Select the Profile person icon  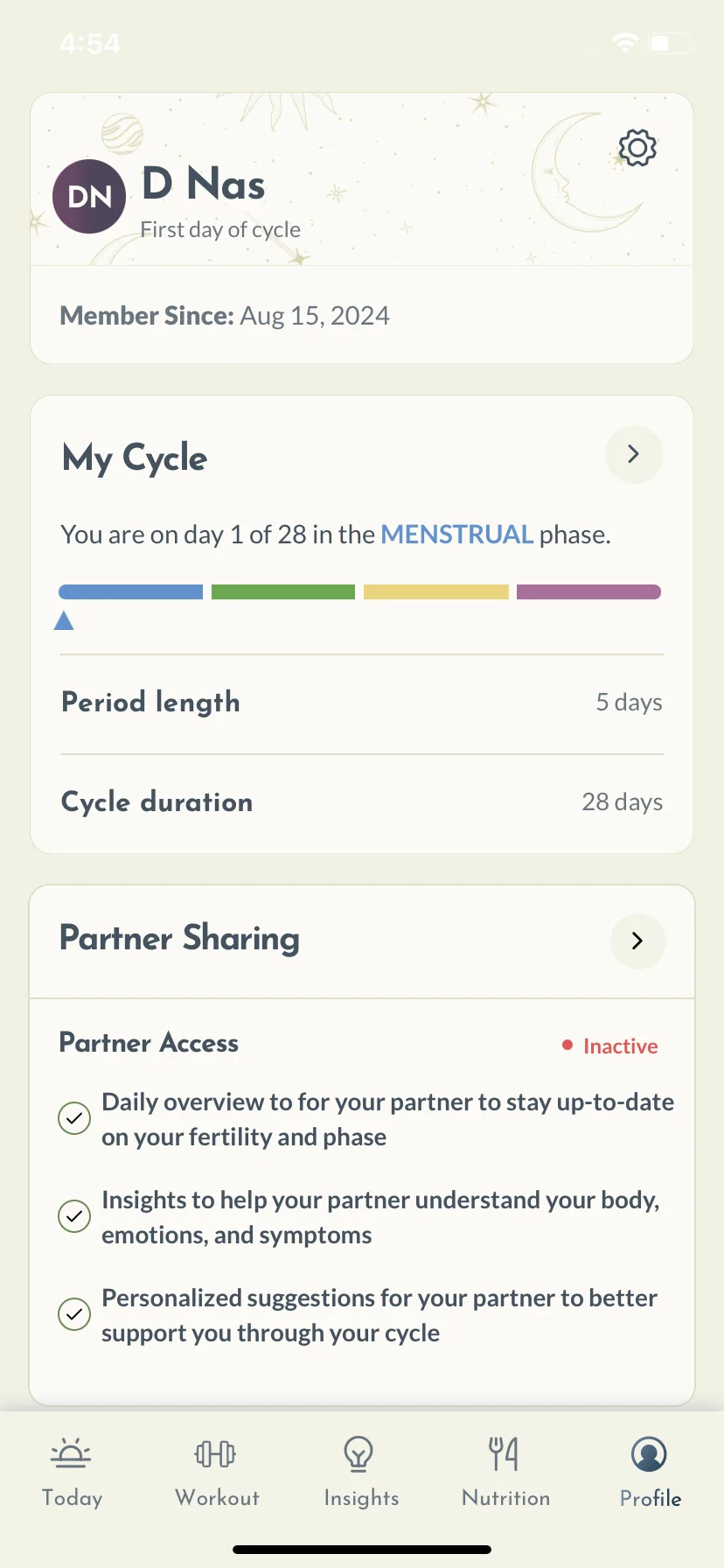coord(649,1454)
